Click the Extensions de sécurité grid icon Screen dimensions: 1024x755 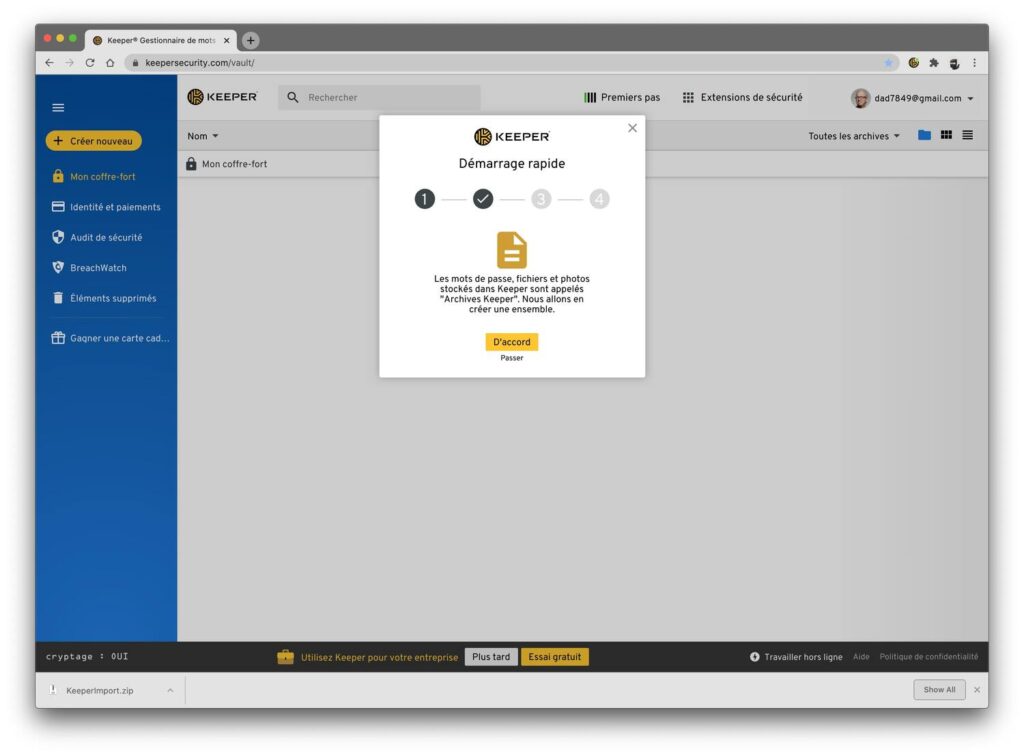click(688, 98)
